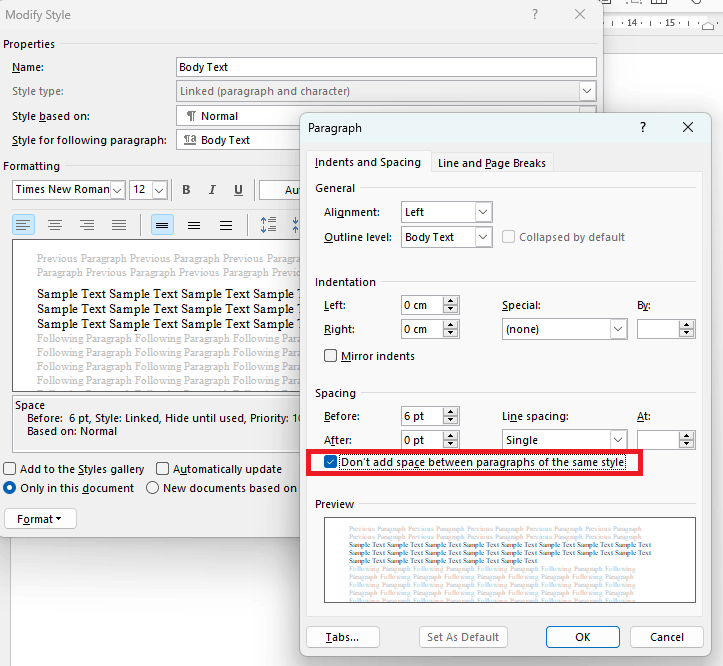Click the Left indentation value field
Image resolution: width=723 pixels, height=666 pixels.
click(x=422, y=305)
